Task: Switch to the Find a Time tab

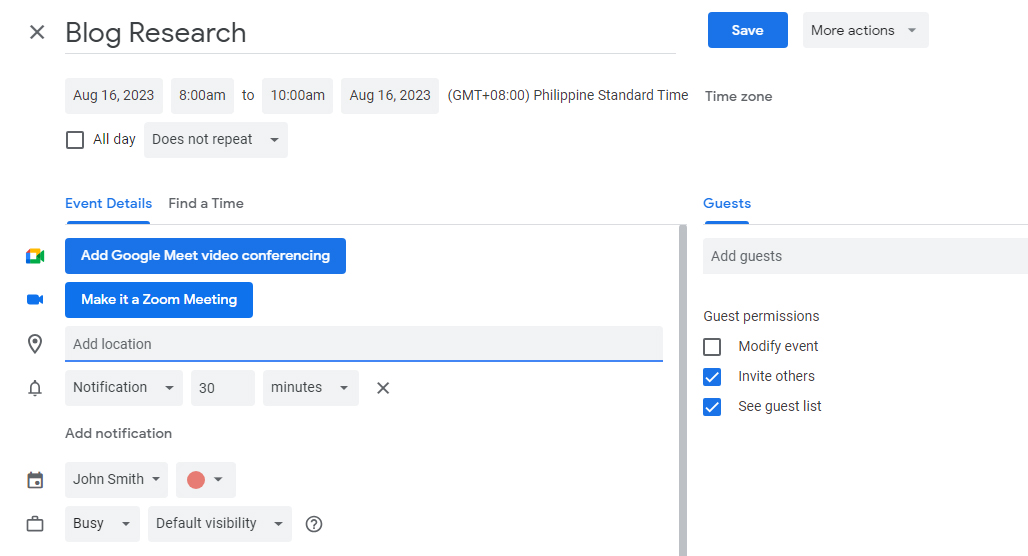Action: [x=206, y=203]
